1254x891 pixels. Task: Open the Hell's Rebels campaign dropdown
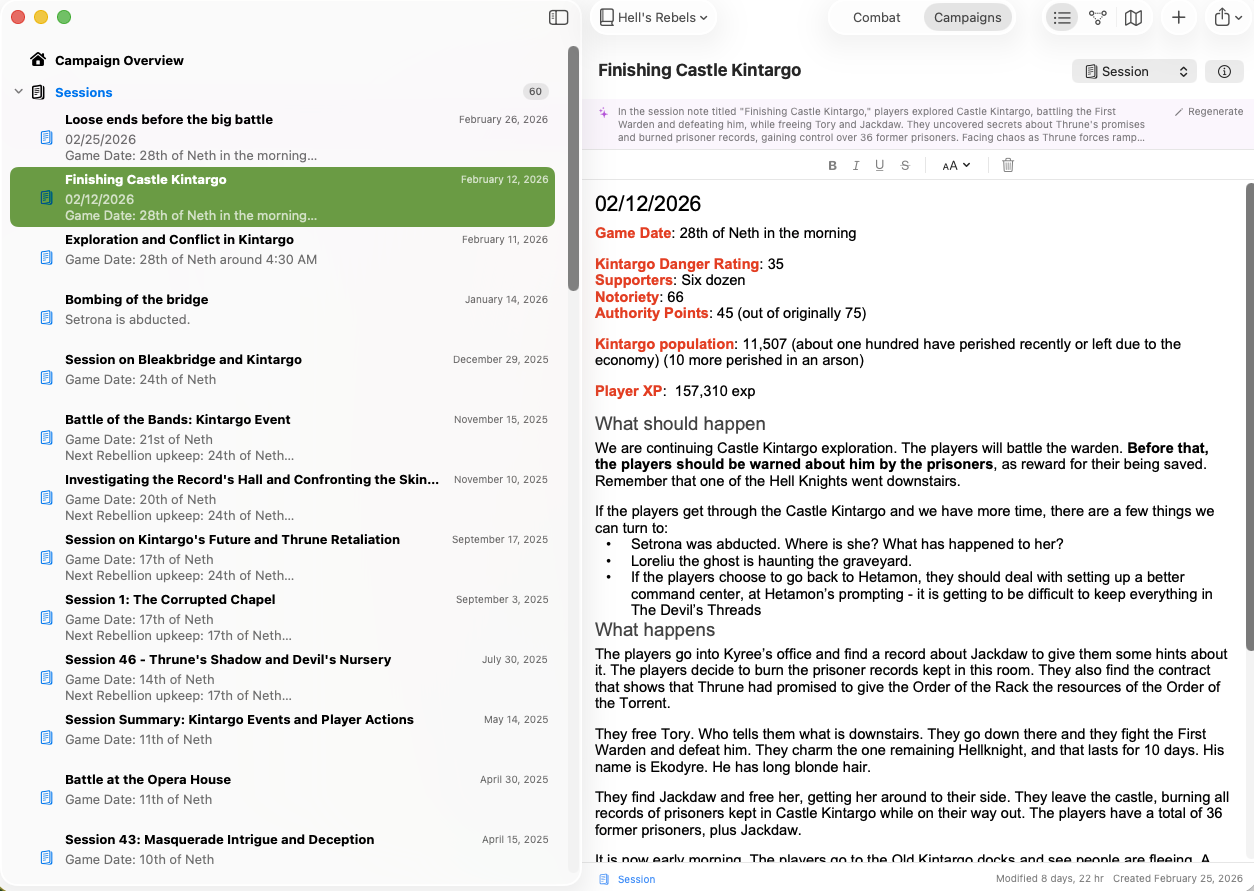[655, 18]
